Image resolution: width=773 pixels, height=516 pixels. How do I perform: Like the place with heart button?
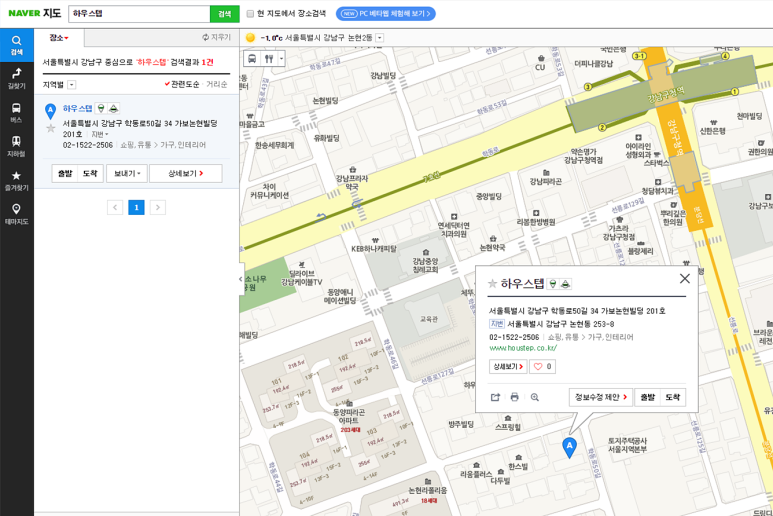(x=542, y=367)
